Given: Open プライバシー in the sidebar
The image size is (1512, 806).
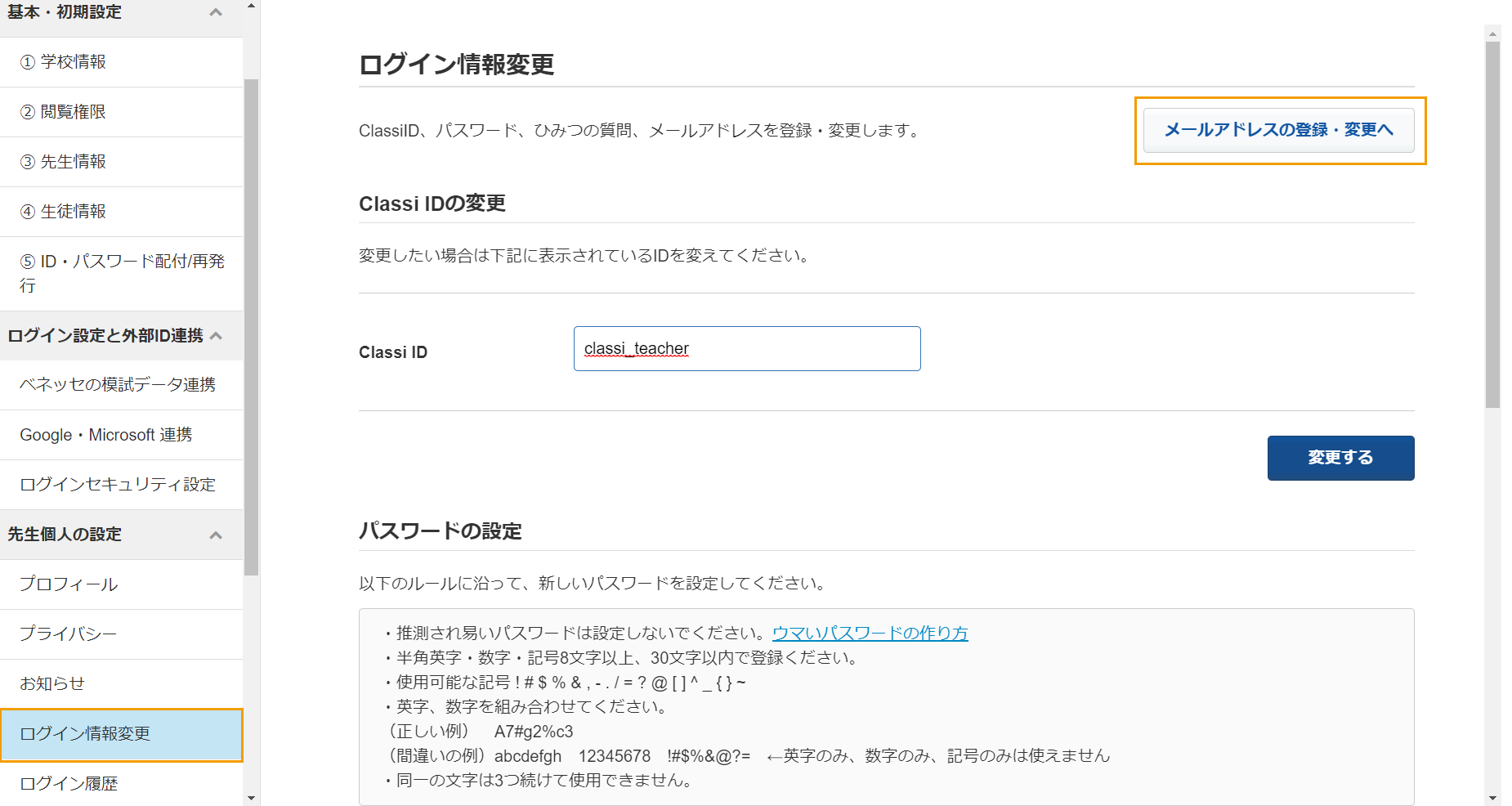Looking at the screenshot, I should tap(121, 634).
